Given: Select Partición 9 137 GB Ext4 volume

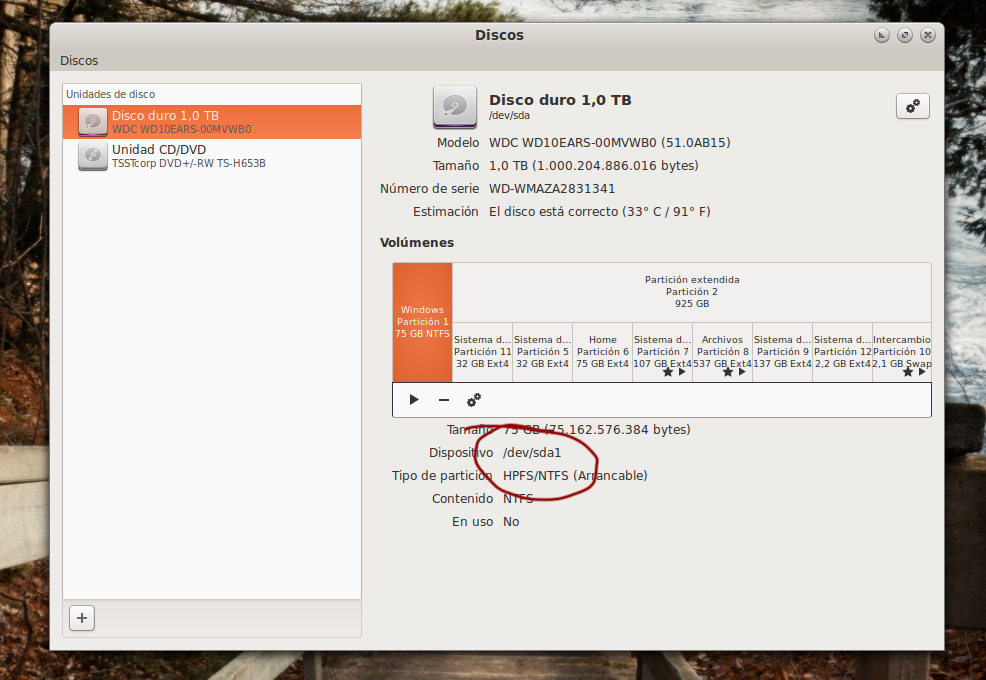Looking at the screenshot, I should coord(782,352).
